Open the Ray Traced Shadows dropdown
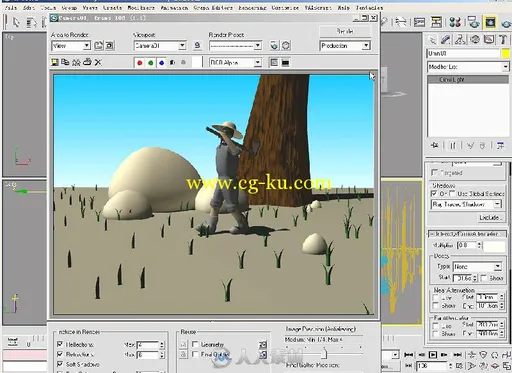 click(466, 204)
